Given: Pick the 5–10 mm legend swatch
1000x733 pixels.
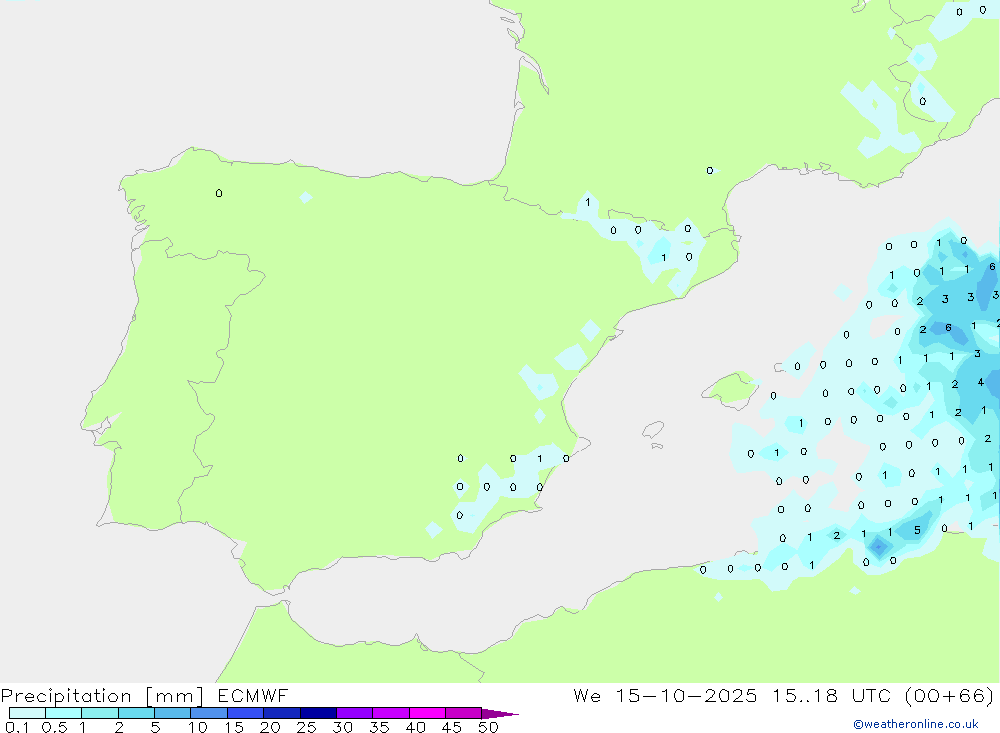Looking at the screenshot, I should (x=172, y=713).
